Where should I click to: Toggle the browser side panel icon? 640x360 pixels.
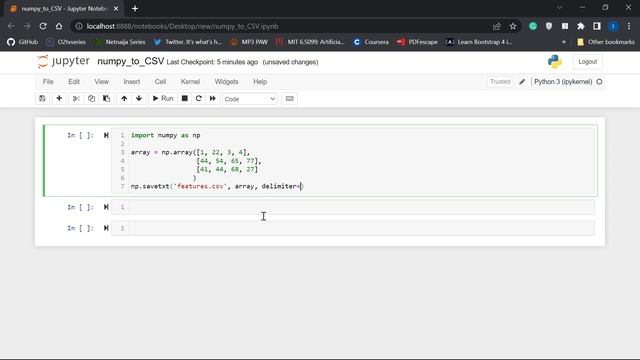pyautogui.click(x=597, y=26)
